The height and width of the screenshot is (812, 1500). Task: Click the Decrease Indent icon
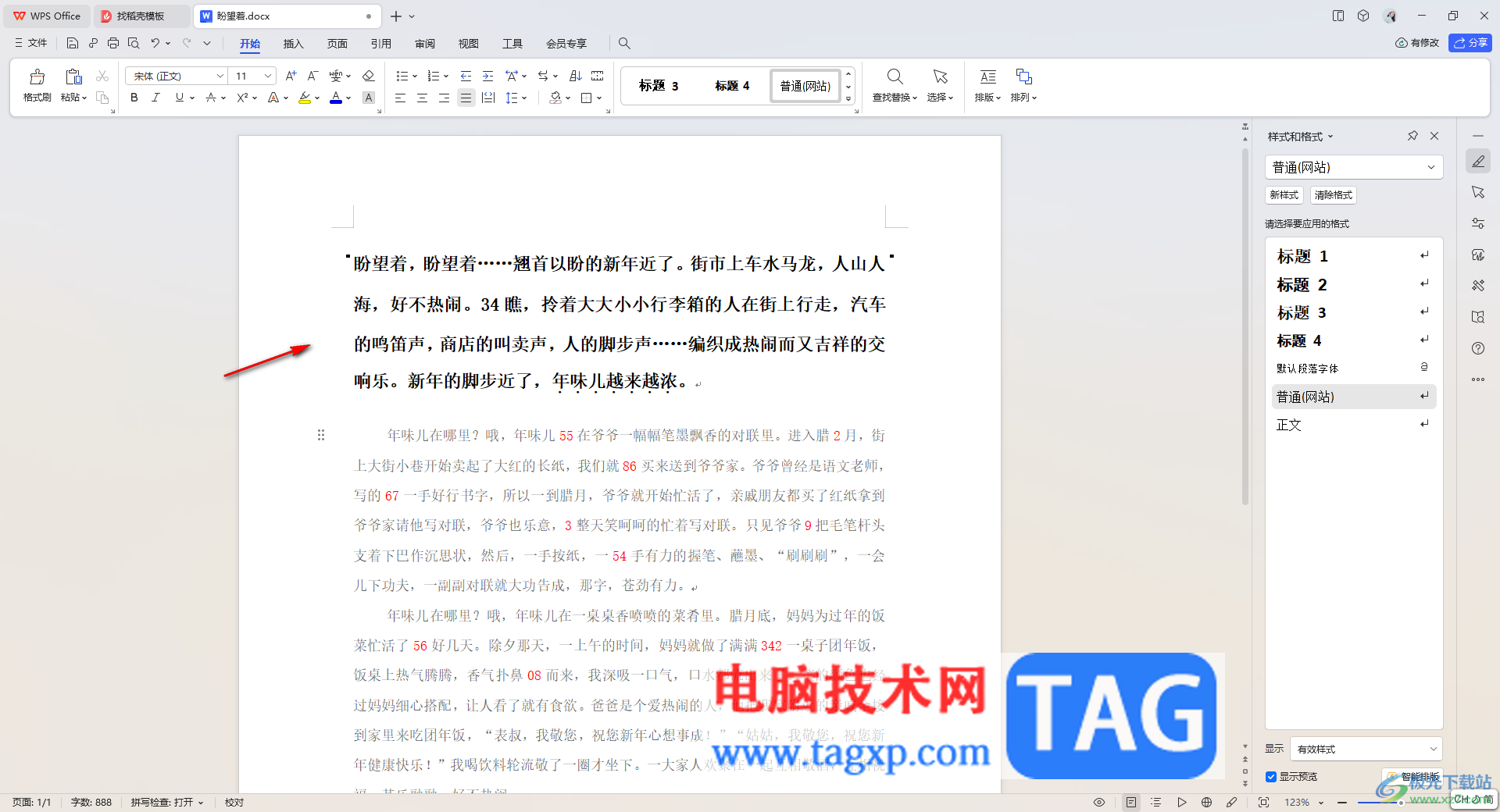466,76
